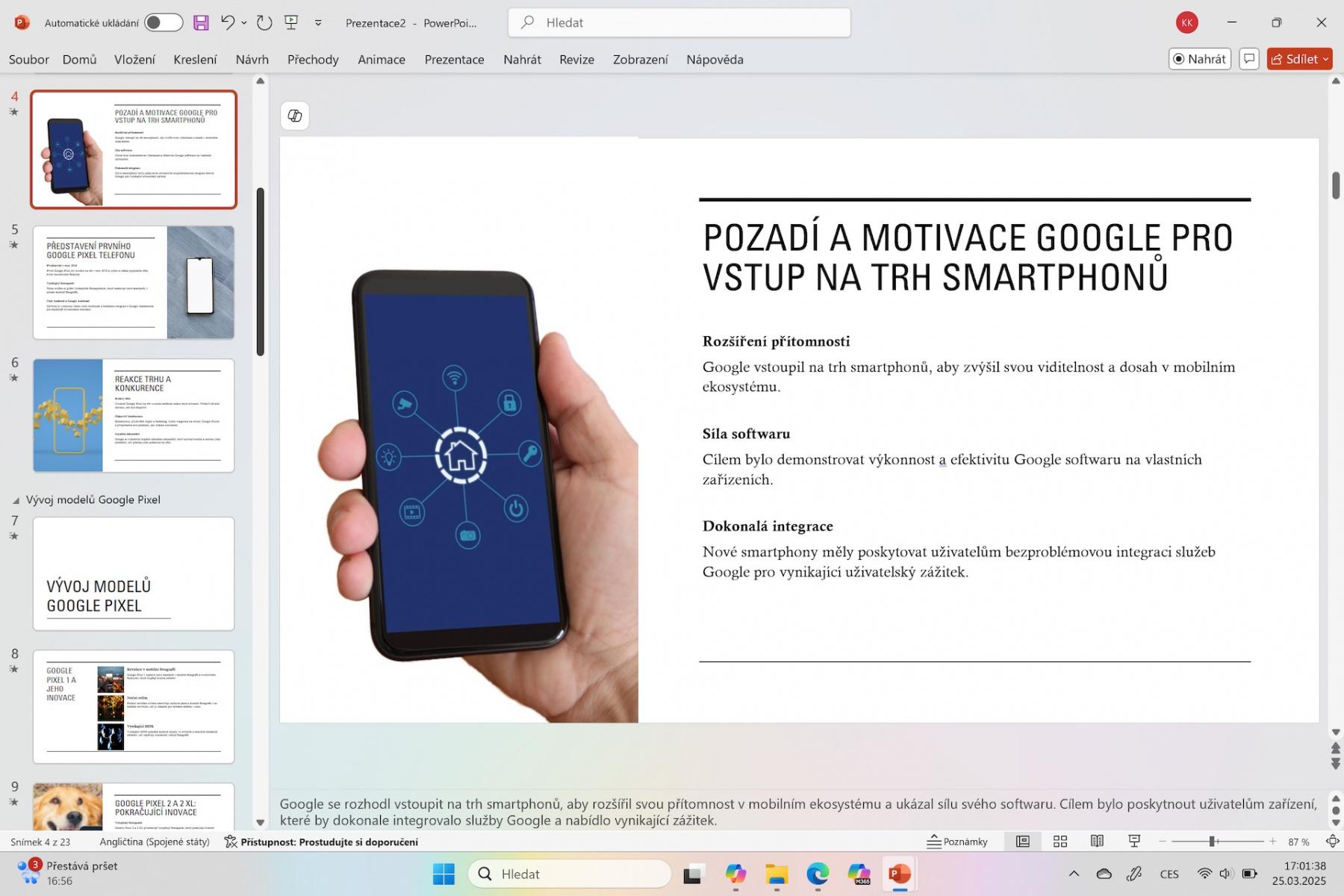The width and height of the screenshot is (1344, 896).
Task: Click the zoom slider handle
Action: pos(1213,841)
